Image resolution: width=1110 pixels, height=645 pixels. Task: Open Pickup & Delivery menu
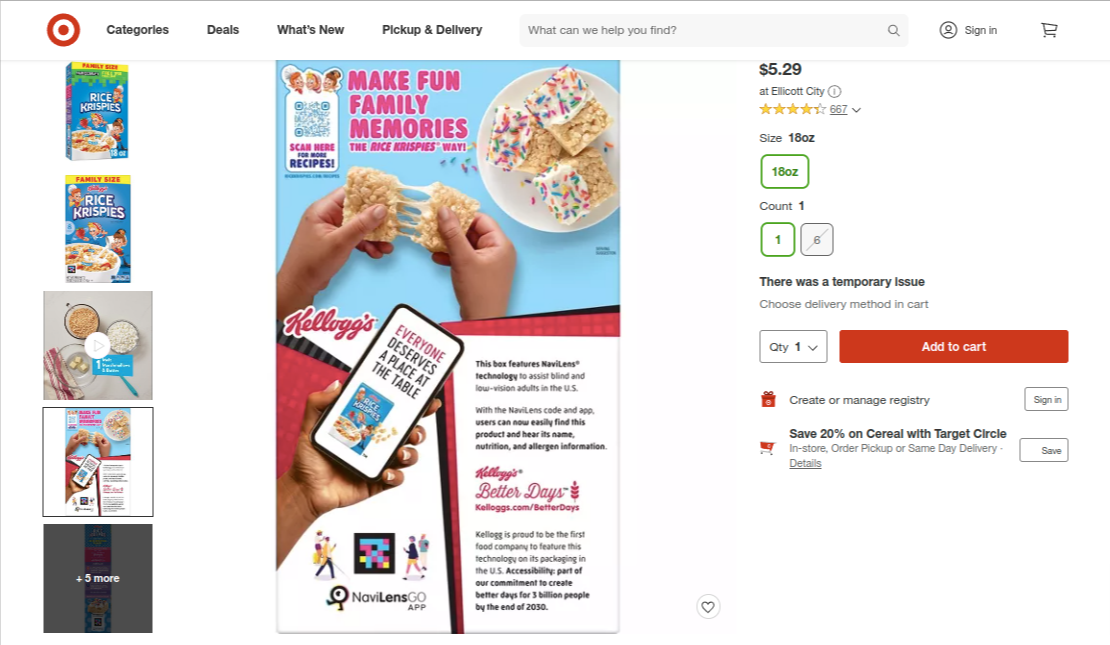coord(432,30)
